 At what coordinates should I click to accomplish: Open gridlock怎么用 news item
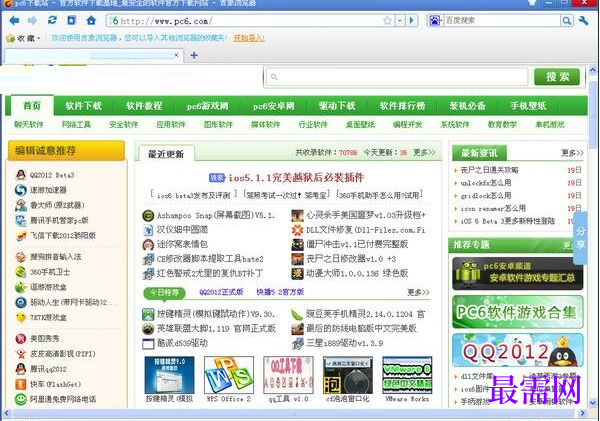[x=486, y=196]
